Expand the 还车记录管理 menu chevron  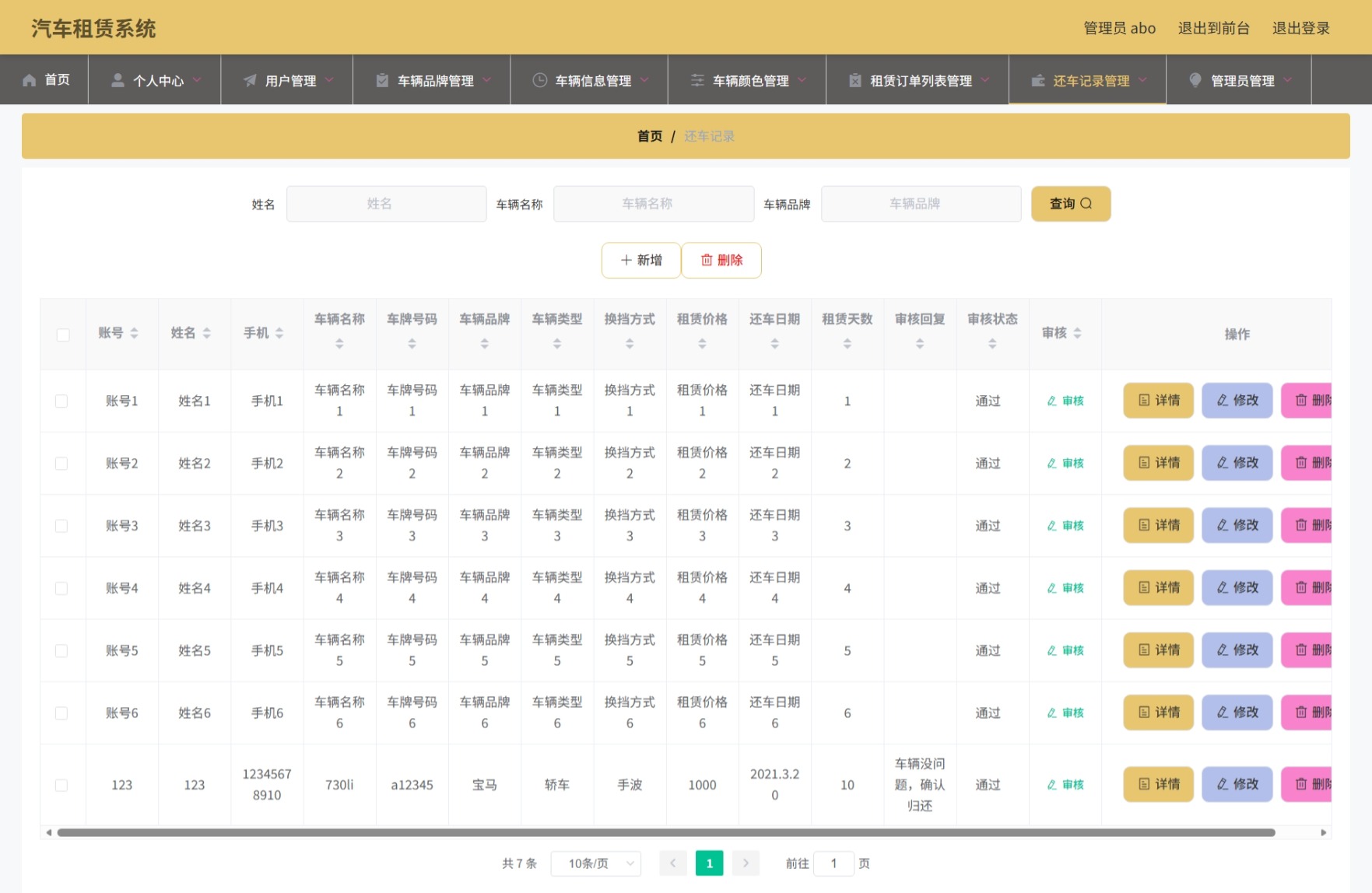pyautogui.click(x=1142, y=79)
